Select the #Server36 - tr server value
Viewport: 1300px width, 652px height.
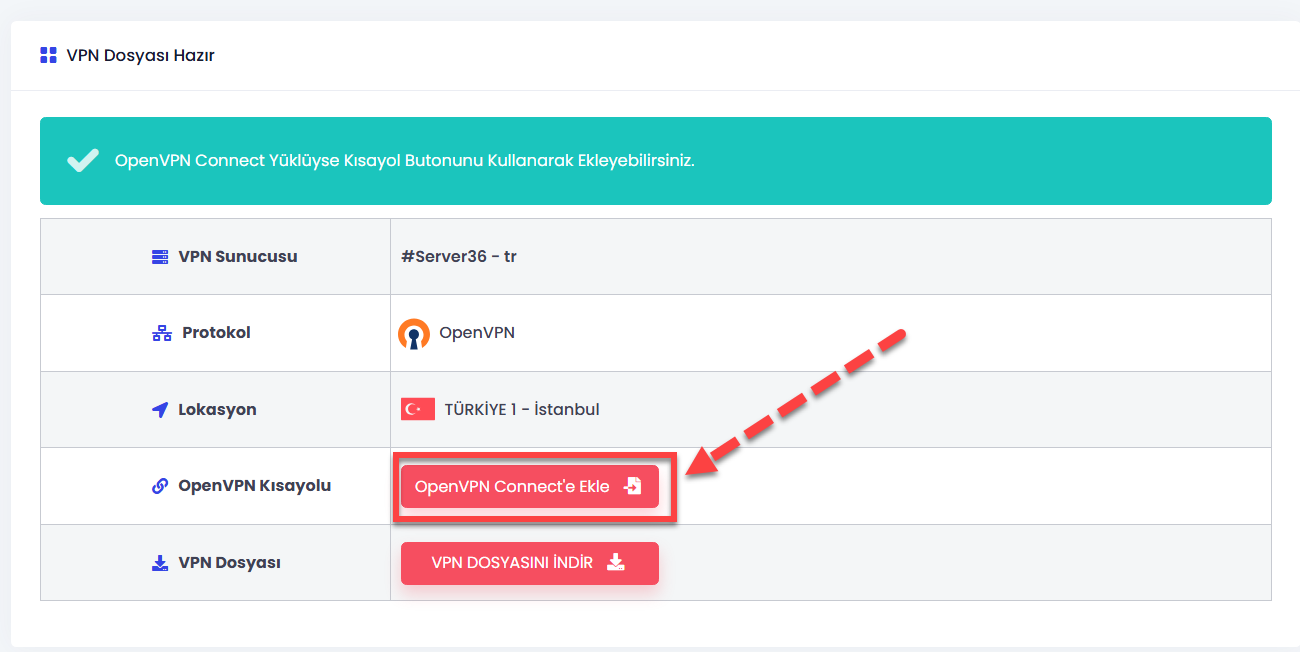click(x=459, y=257)
